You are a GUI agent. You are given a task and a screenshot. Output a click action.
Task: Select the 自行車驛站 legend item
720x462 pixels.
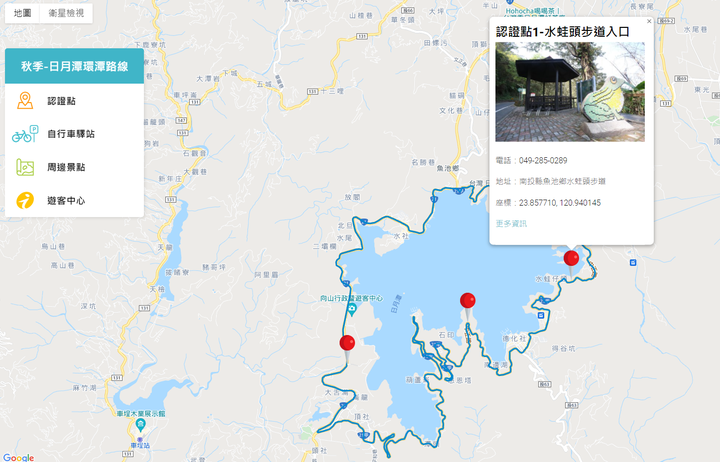pos(74,134)
